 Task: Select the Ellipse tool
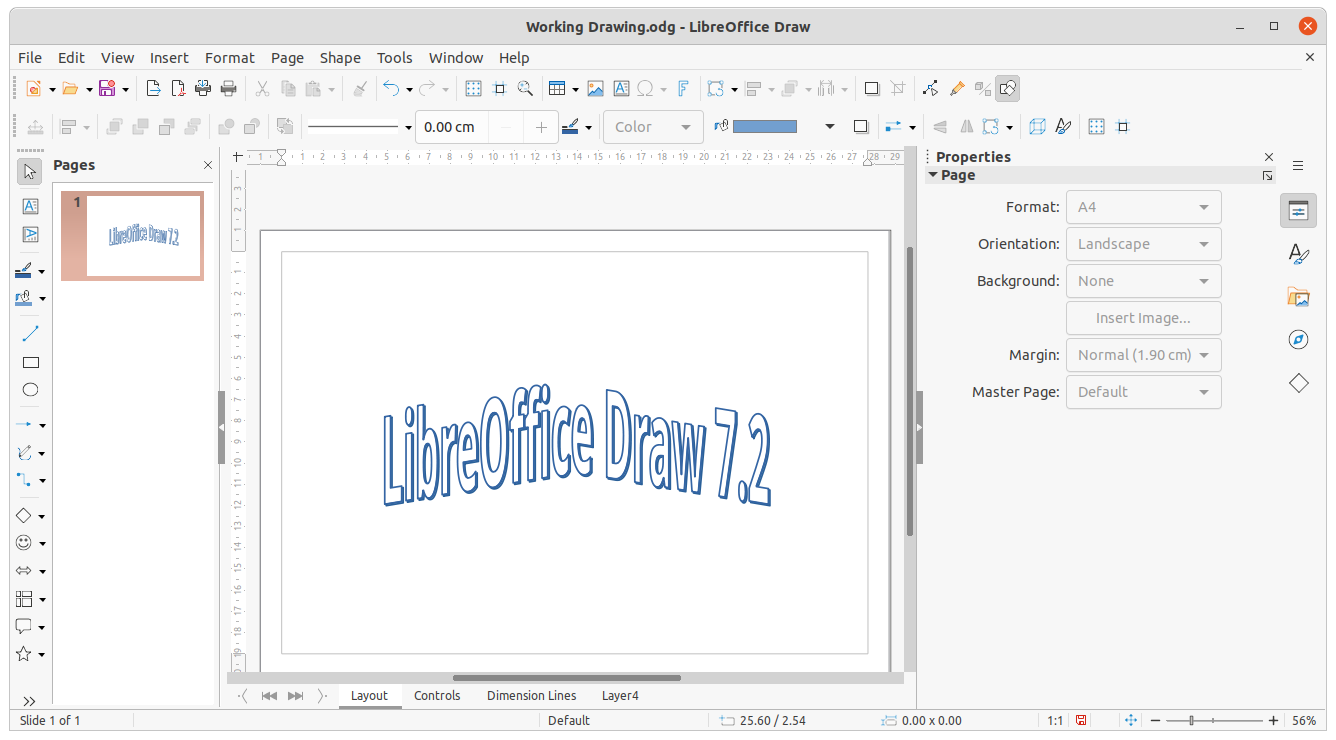pyautogui.click(x=30, y=390)
